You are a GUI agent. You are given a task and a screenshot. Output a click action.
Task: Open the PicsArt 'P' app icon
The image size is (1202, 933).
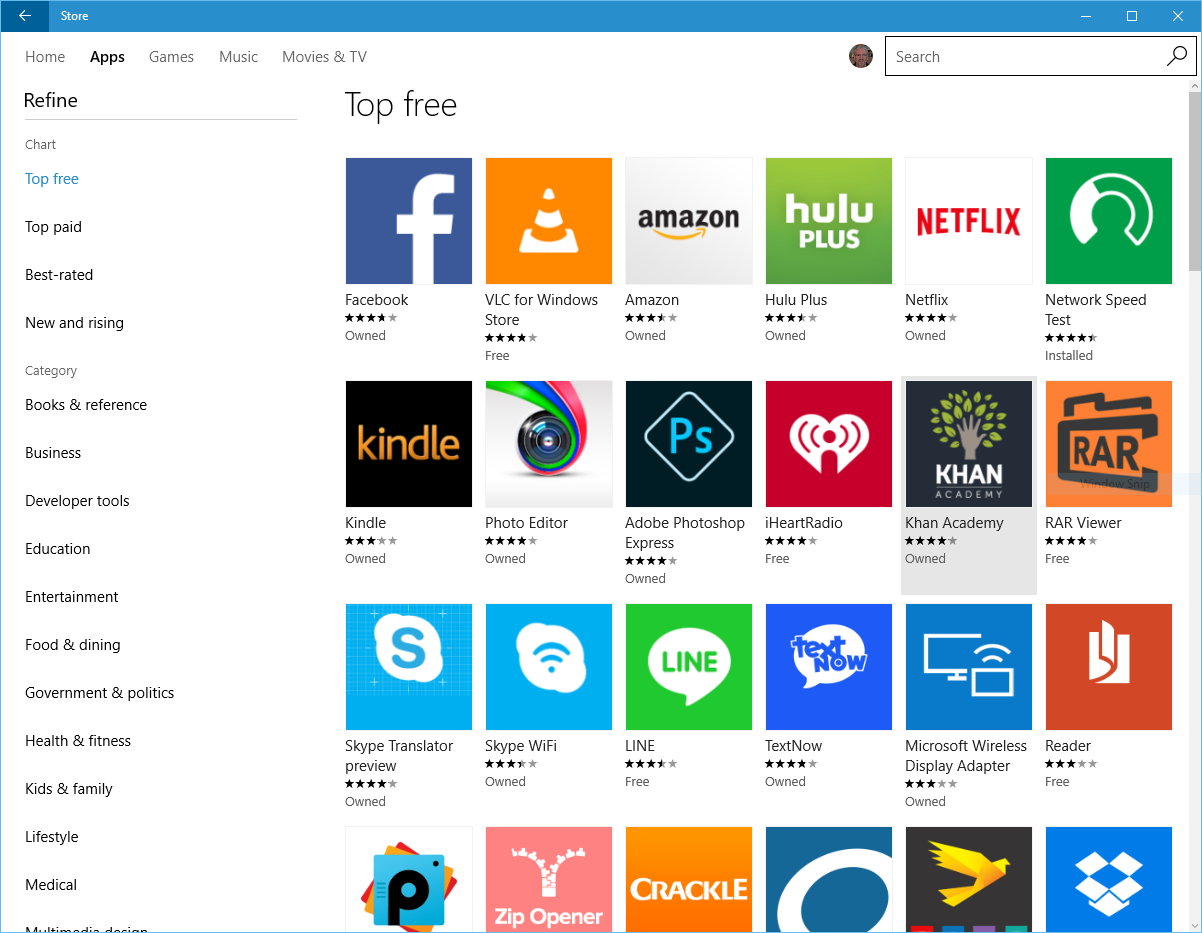click(x=408, y=879)
